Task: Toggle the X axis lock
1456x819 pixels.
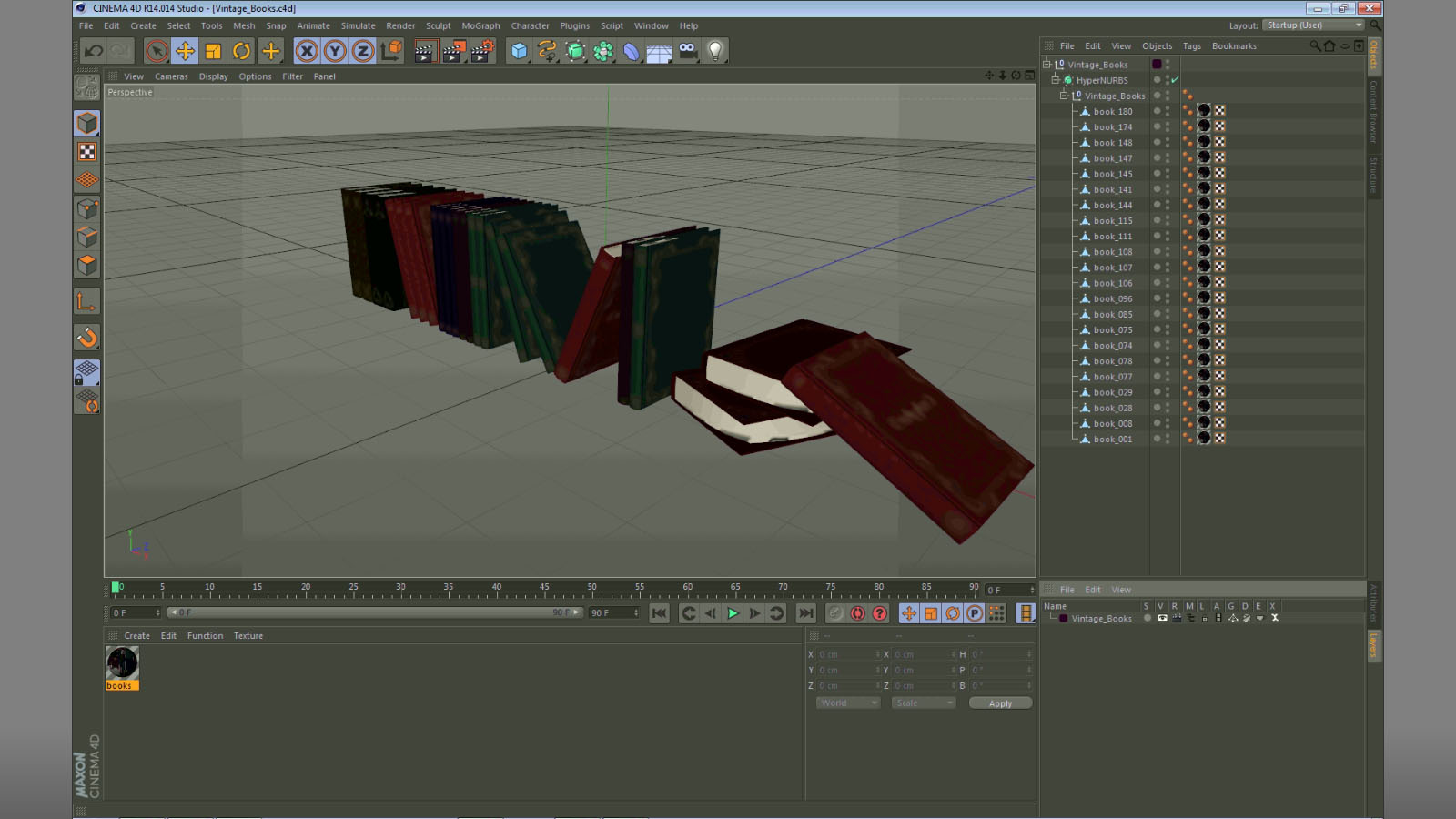Action: [307, 51]
